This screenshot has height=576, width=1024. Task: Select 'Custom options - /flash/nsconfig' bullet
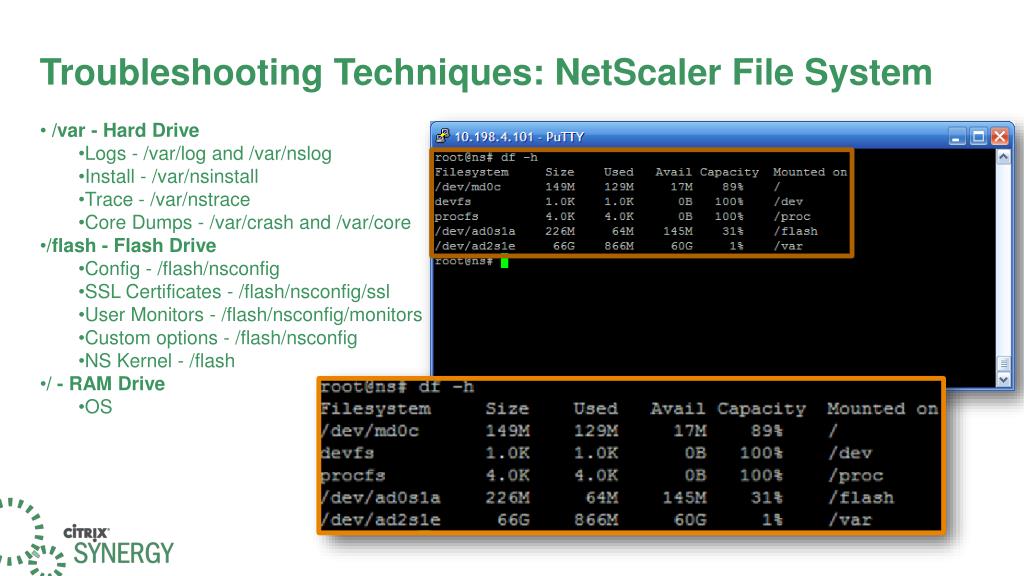(x=218, y=338)
